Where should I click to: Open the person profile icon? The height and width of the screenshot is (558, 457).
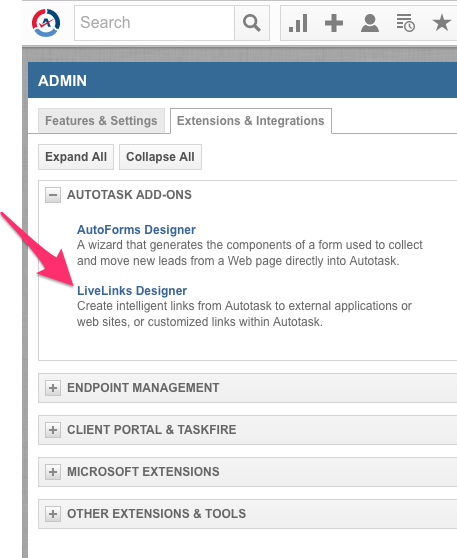pos(370,23)
